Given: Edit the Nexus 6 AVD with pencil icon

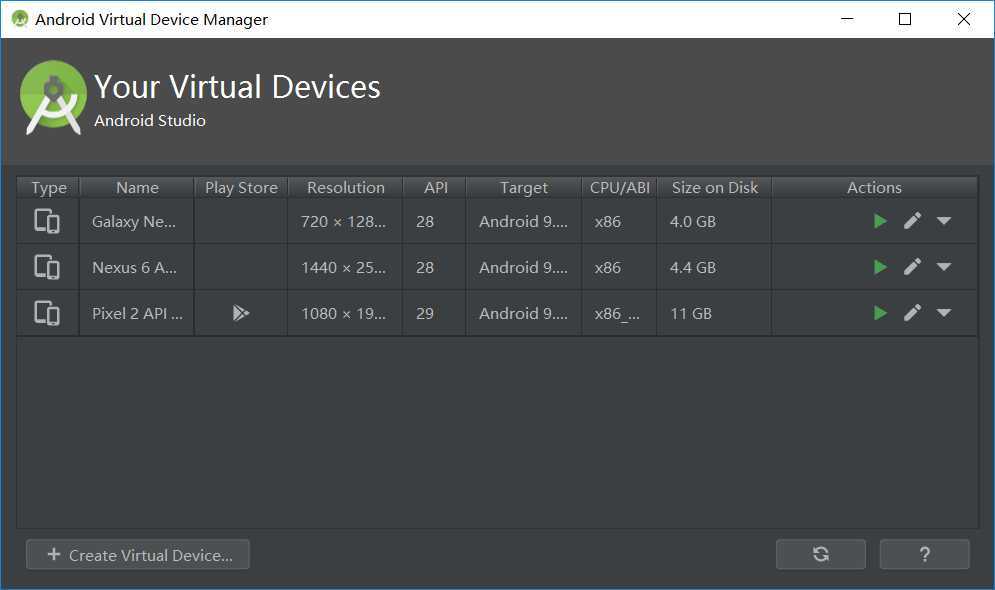Looking at the screenshot, I should click(913, 266).
